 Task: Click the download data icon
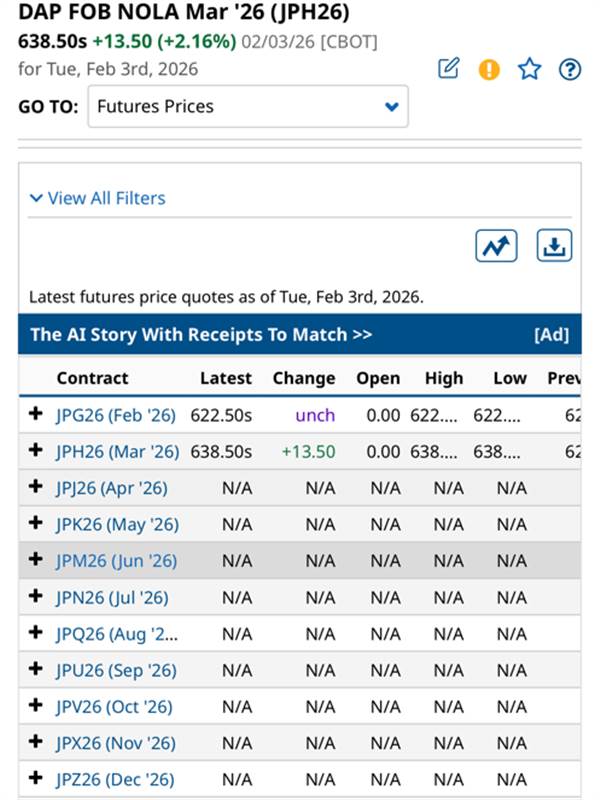(x=554, y=246)
